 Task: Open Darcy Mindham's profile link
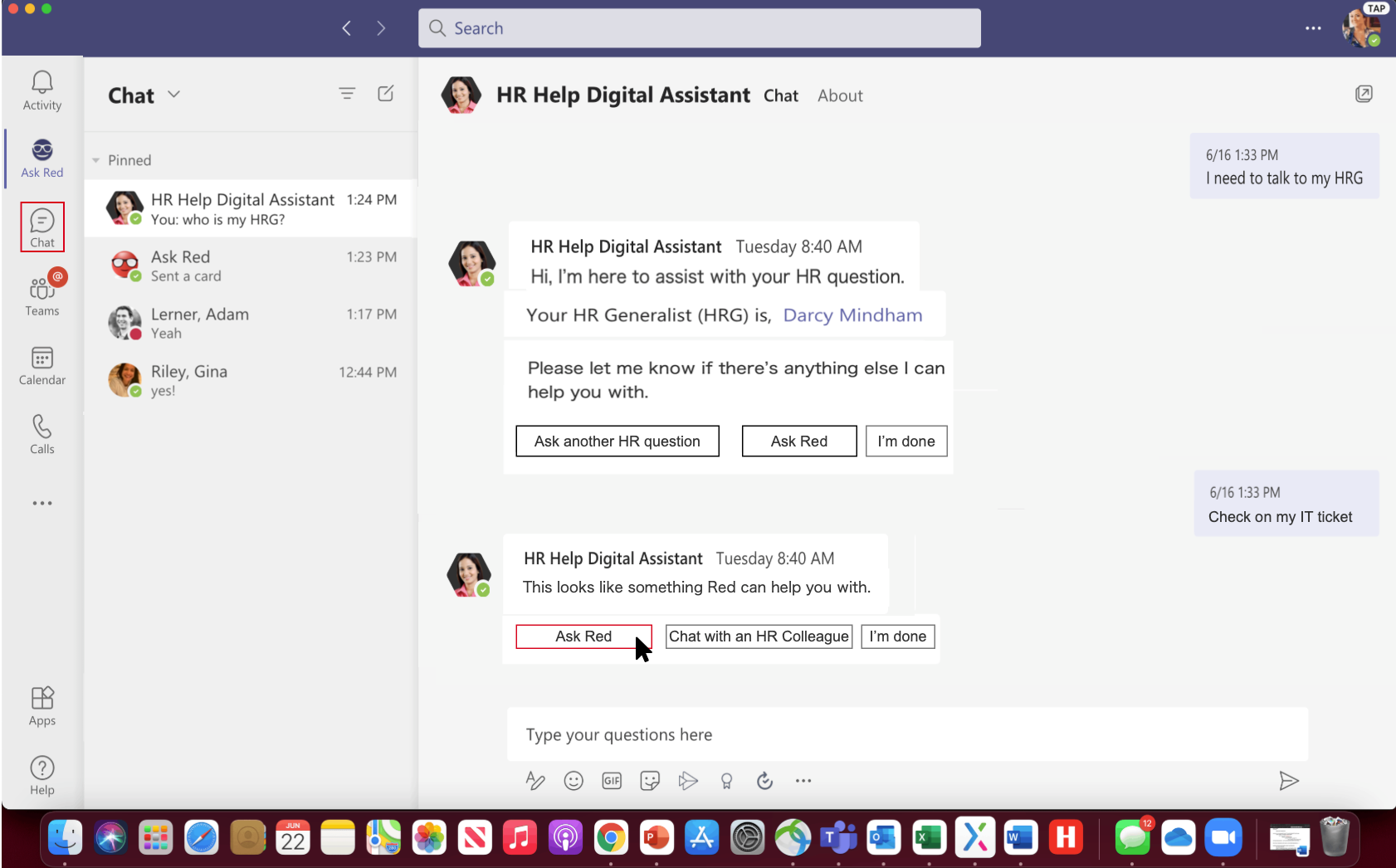point(852,315)
